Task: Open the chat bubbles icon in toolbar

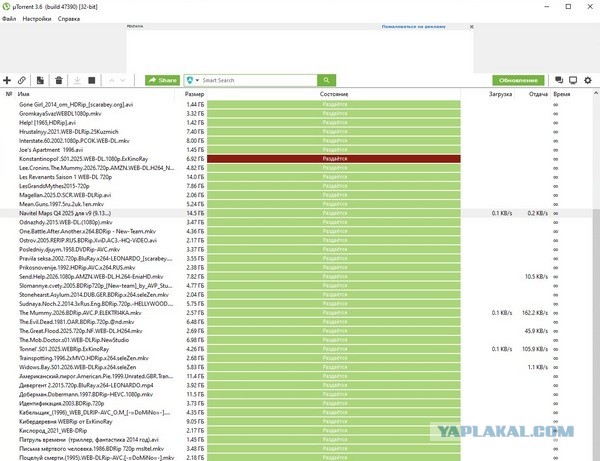Action: click(559, 80)
